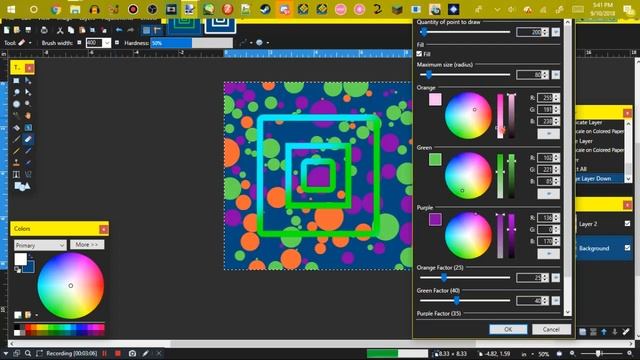Image resolution: width=640 pixels, height=360 pixels.
Task: Open the Primary color selector dropdown
Action: point(40,245)
